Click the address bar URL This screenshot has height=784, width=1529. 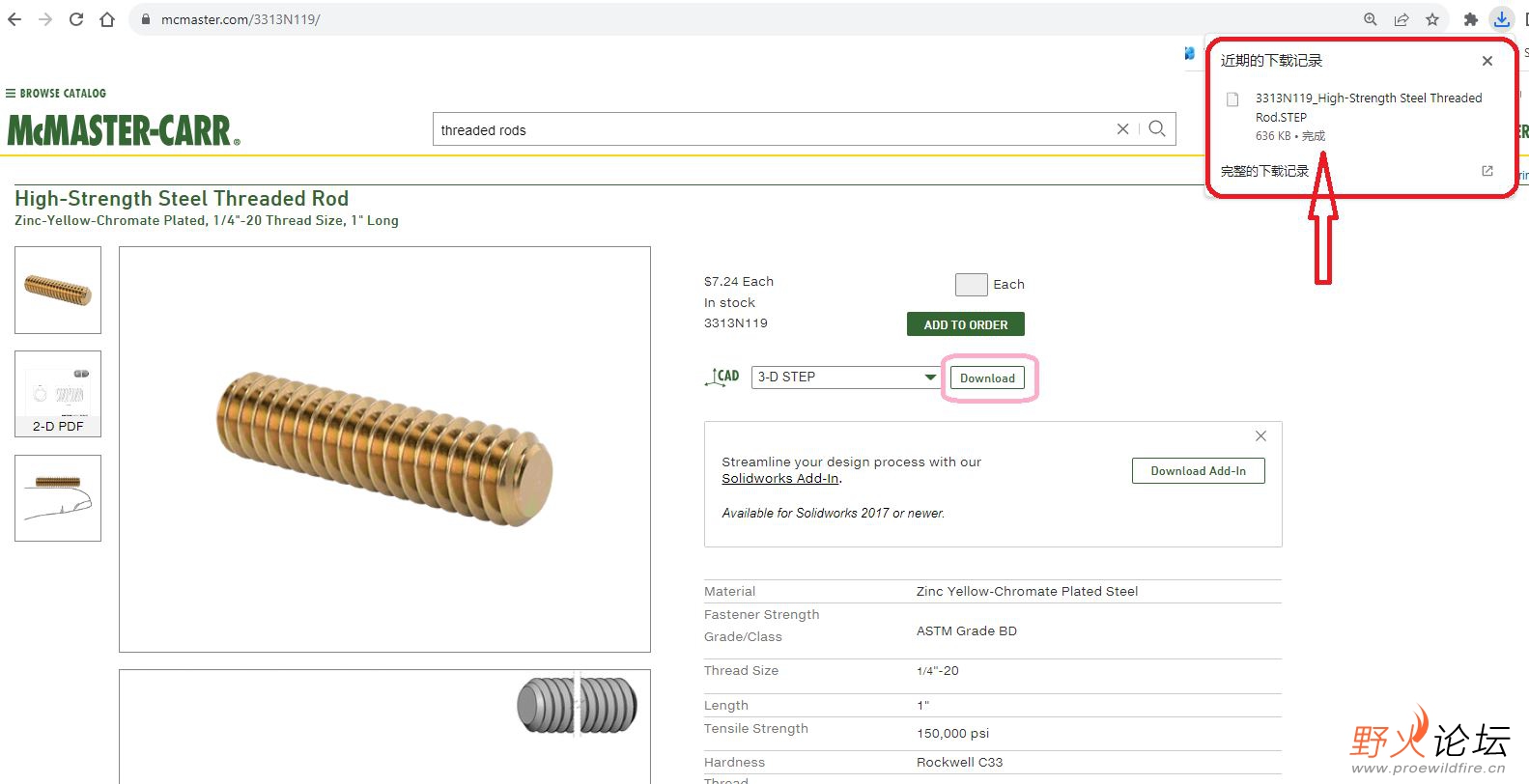click(x=241, y=19)
